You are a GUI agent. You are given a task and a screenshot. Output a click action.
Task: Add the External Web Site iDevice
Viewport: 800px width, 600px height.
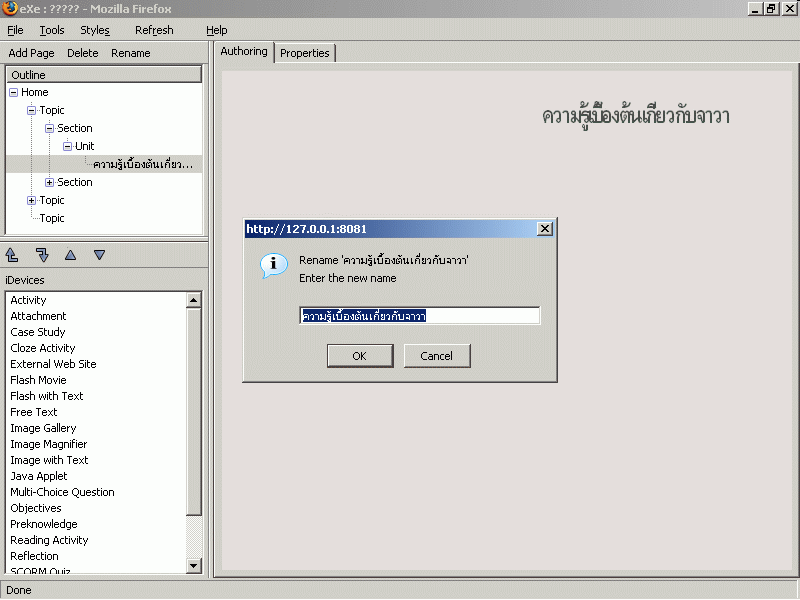[54, 364]
